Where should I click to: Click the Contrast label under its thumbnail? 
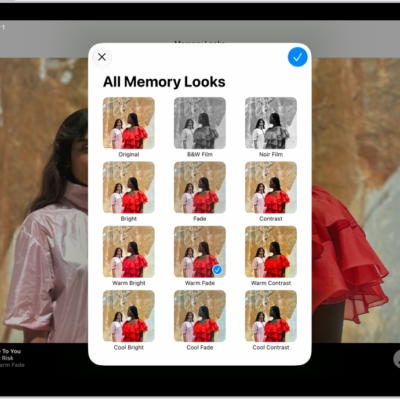coord(271,219)
